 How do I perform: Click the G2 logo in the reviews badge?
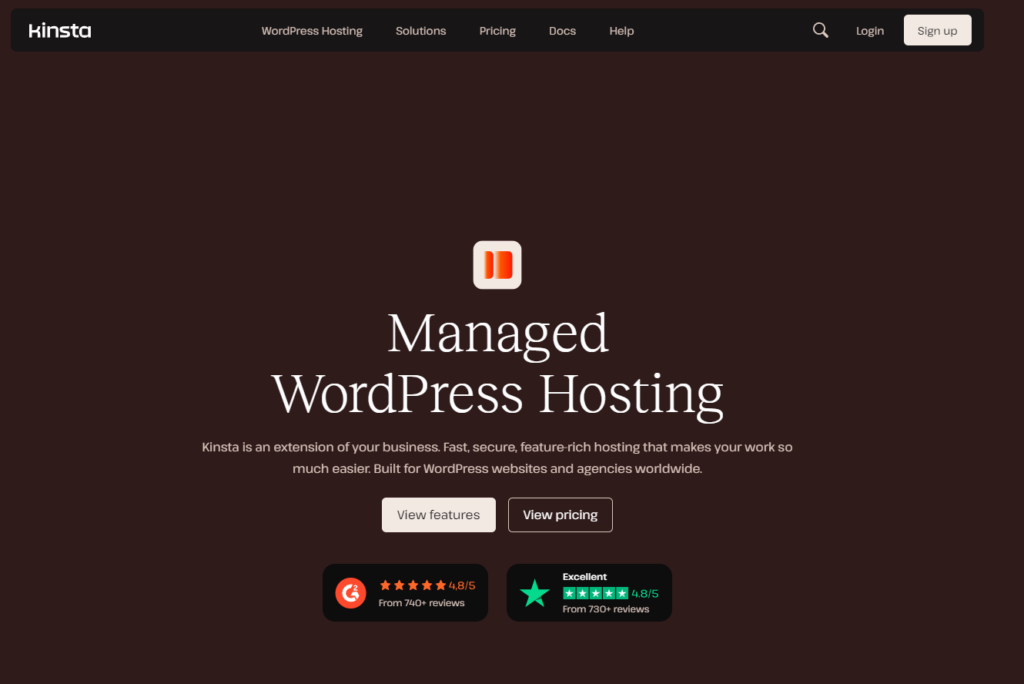[351, 593]
